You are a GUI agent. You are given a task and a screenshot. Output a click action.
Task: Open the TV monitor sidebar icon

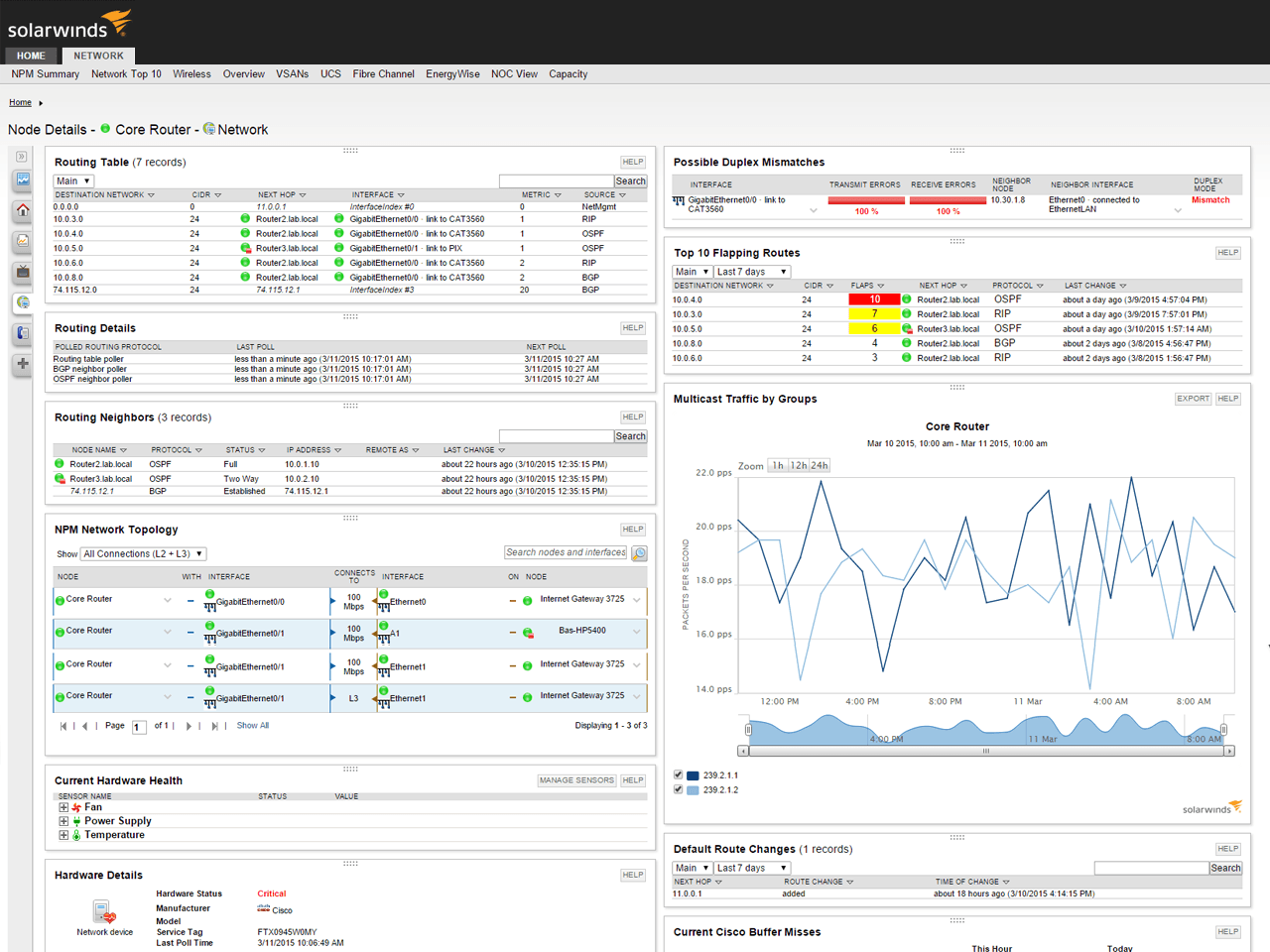click(x=22, y=272)
